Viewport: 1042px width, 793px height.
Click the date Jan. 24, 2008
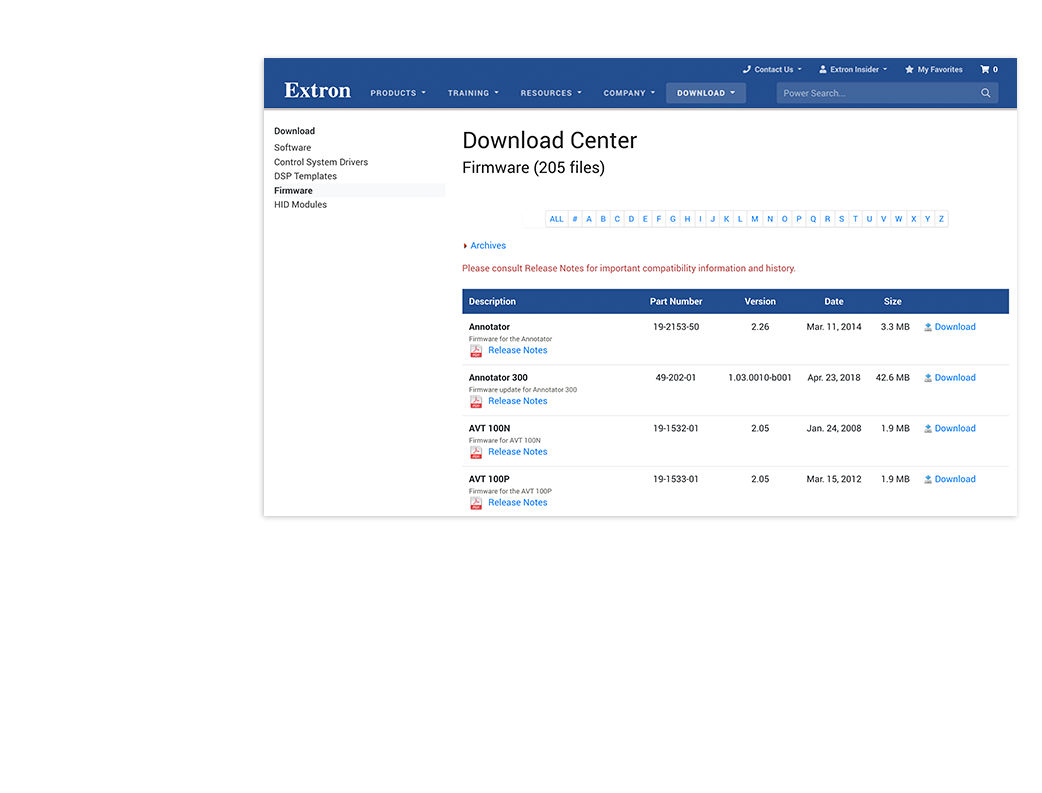click(x=834, y=429)
